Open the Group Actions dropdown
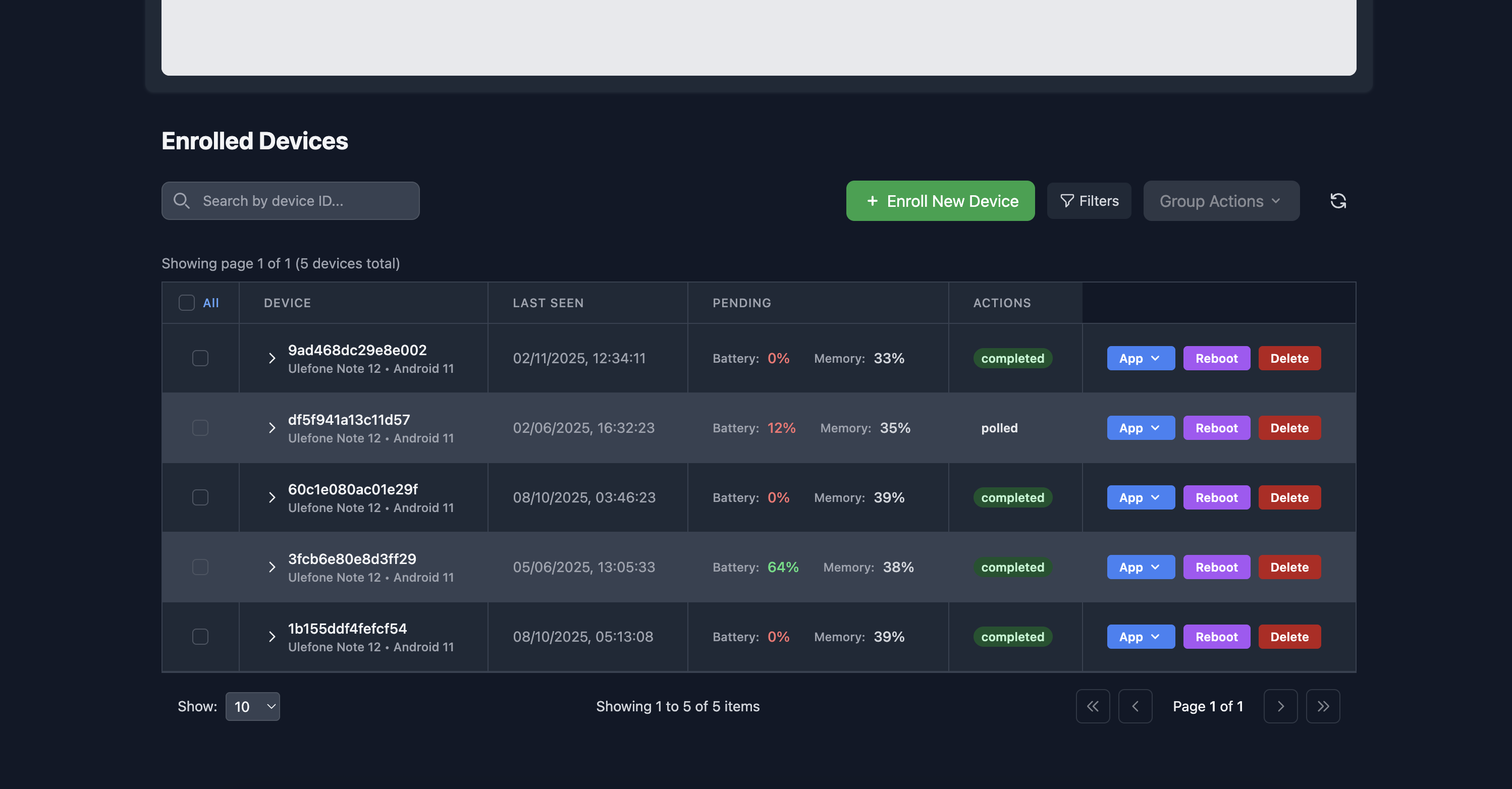The height and width of the screenshot is (789, 1512). coord(1221,201)
